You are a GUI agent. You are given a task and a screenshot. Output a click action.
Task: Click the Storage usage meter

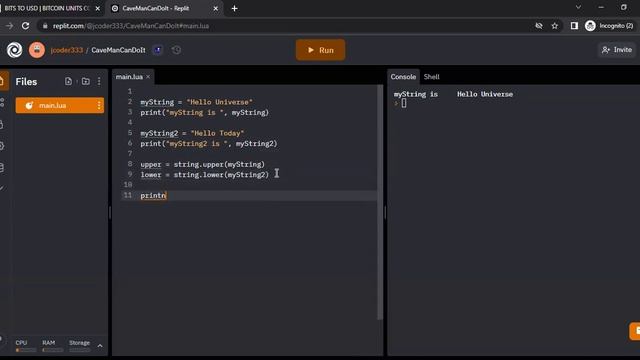pos(80,346)
